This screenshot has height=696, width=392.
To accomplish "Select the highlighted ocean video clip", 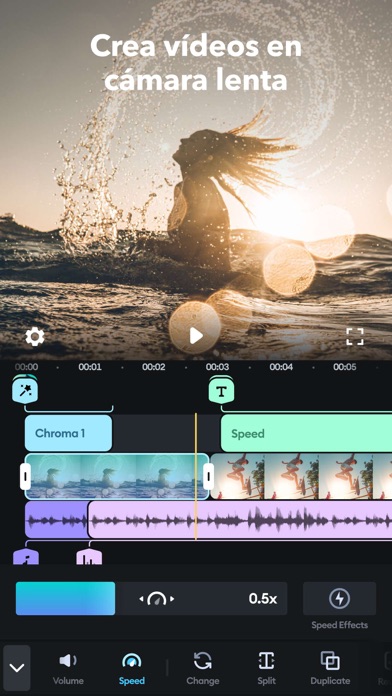I will click(117, 476).
